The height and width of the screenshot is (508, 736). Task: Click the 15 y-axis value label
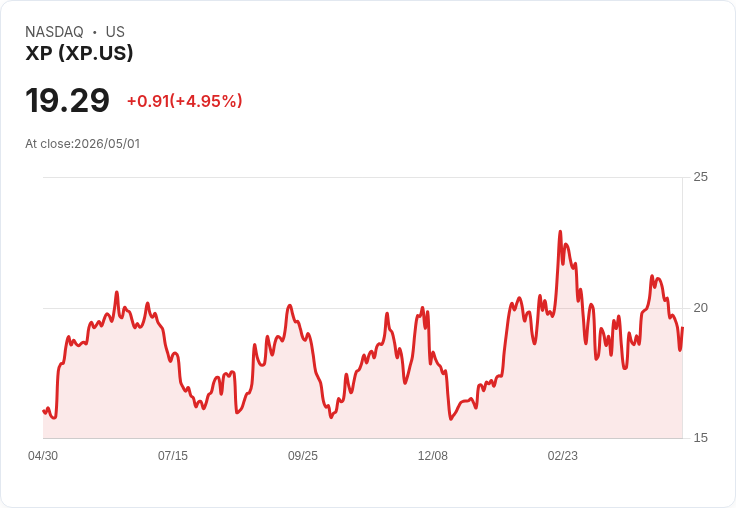pyautogui.click(x=700, y=438)
